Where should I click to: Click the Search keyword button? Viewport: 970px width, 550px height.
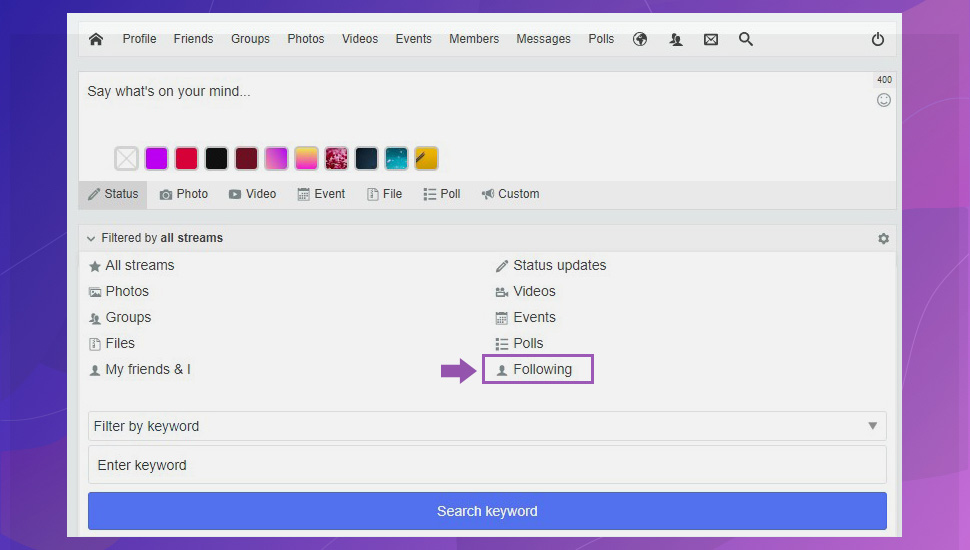click(x=487, y=511)
